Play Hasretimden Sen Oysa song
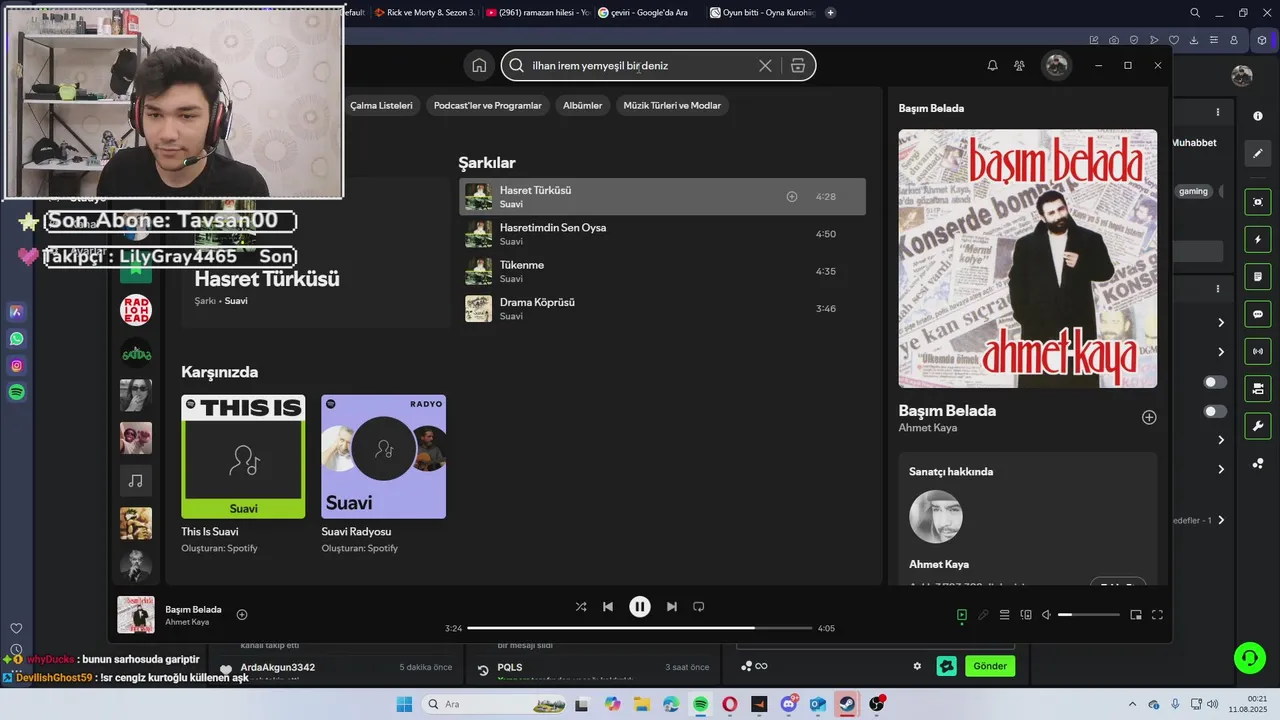Viewport: 1280px width, 720px height. click(662, 234)
